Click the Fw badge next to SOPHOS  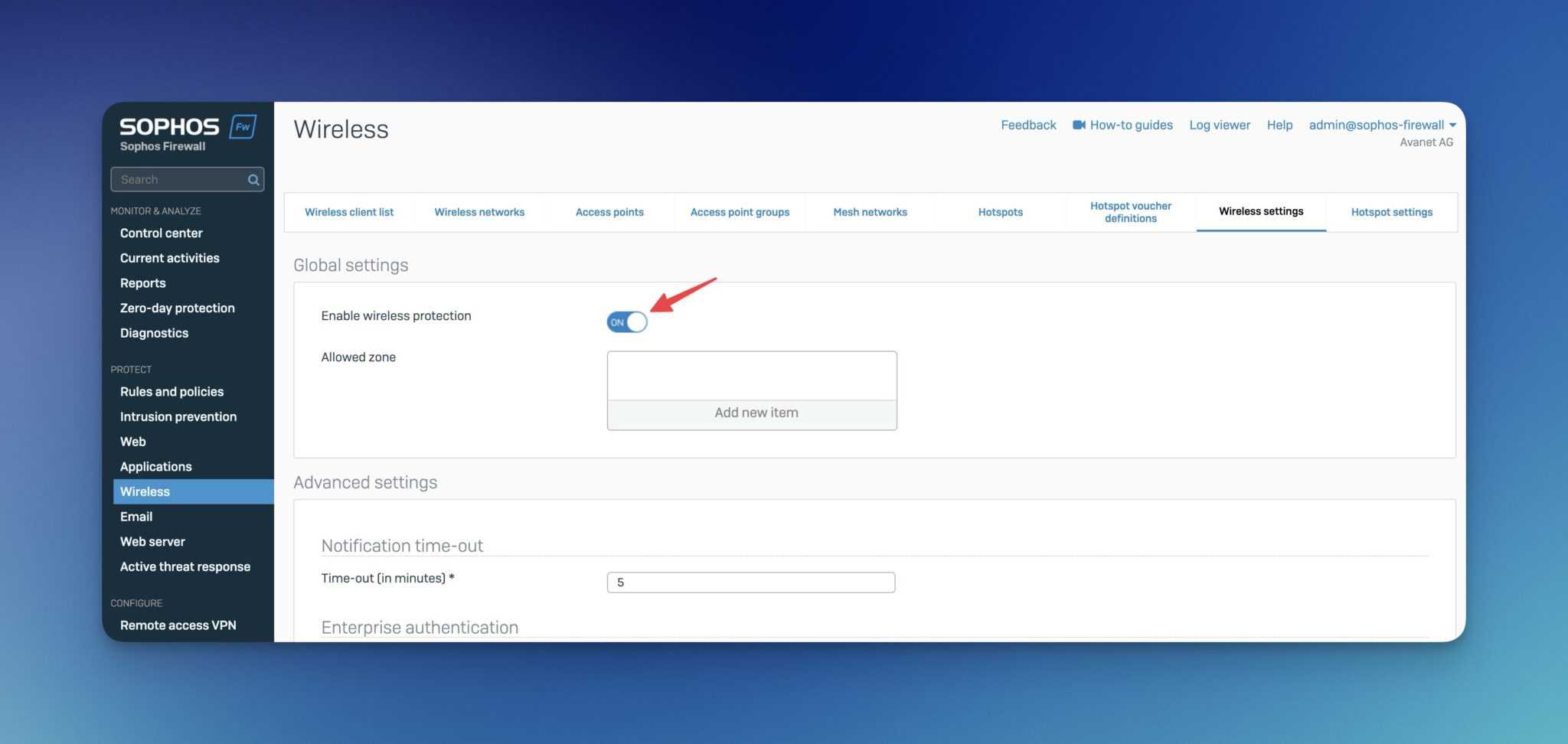point(243,127)
